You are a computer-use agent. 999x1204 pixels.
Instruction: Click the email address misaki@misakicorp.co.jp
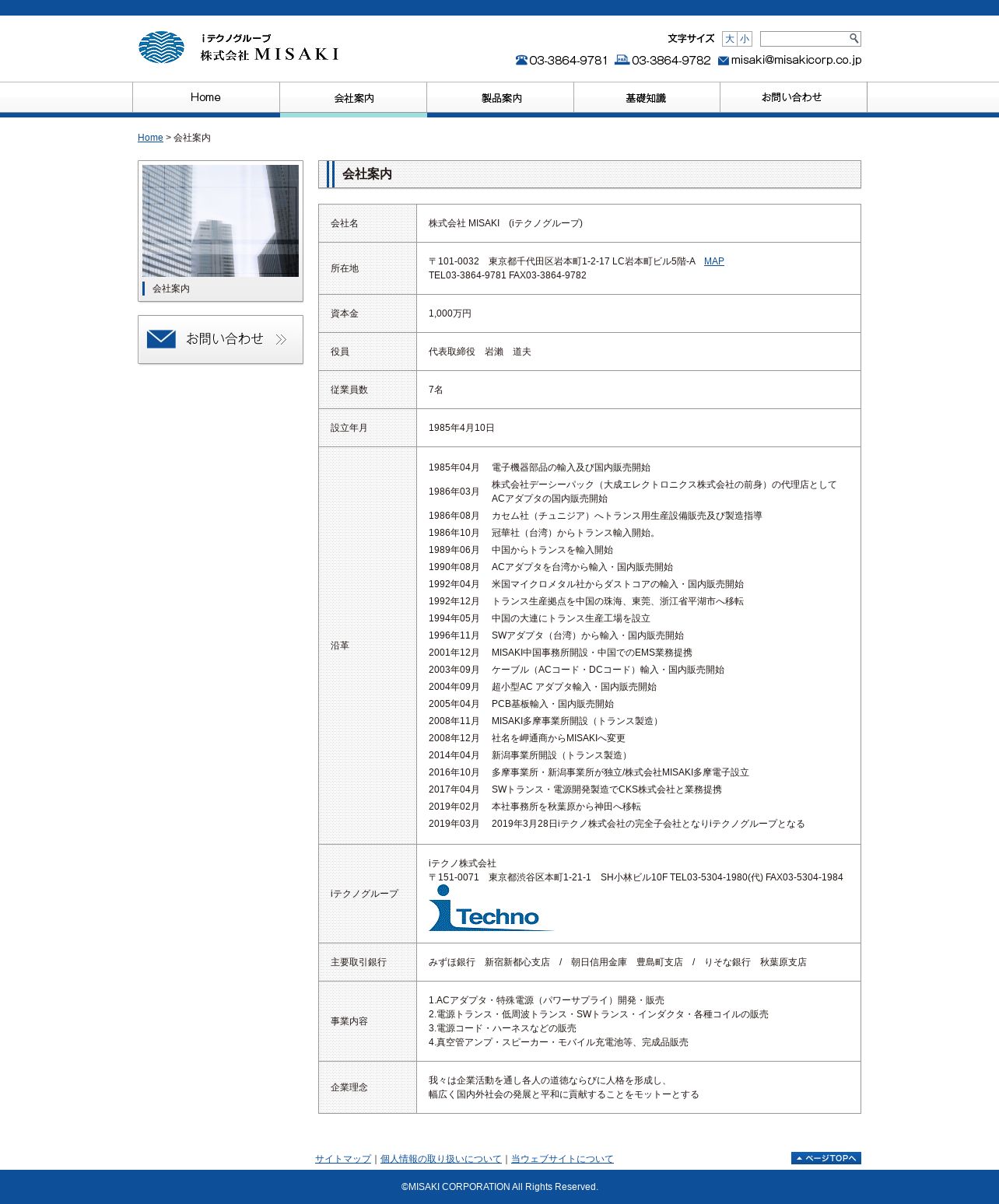pyautogui.click(x=796, y=60)
